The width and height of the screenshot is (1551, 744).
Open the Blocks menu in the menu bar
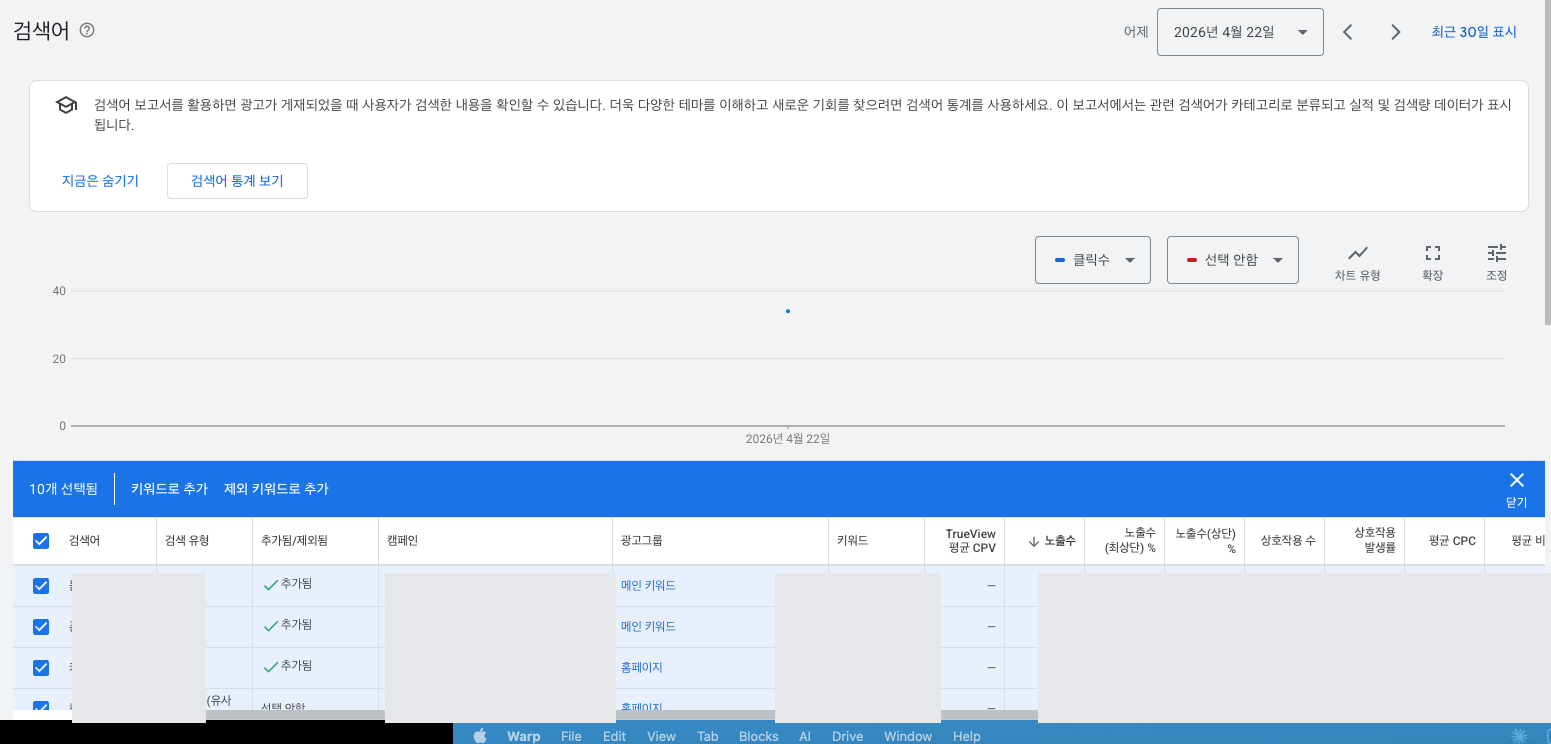click(x=758, y=736)
